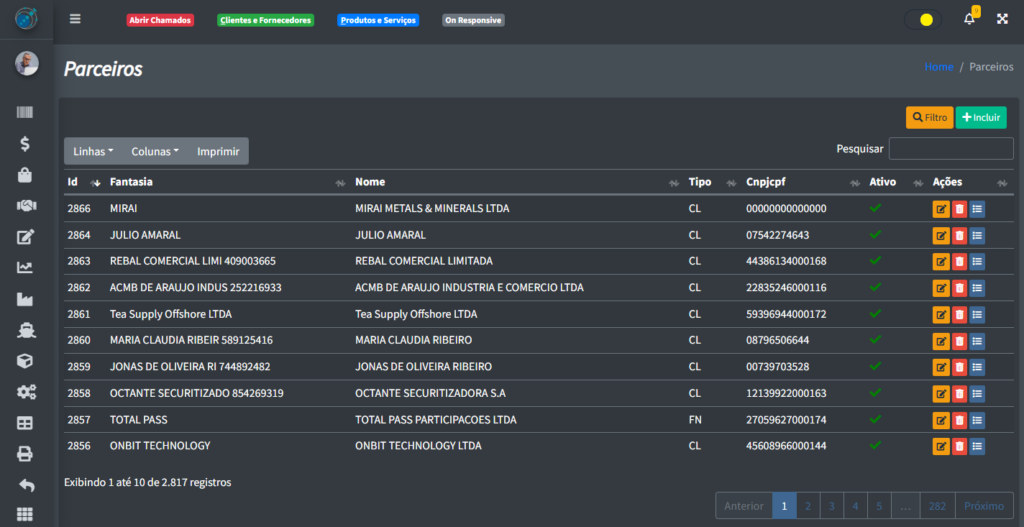Click the handshake icon in sidebar
This screenshot has width=1024, height=527.
click(x=25, y=206)
